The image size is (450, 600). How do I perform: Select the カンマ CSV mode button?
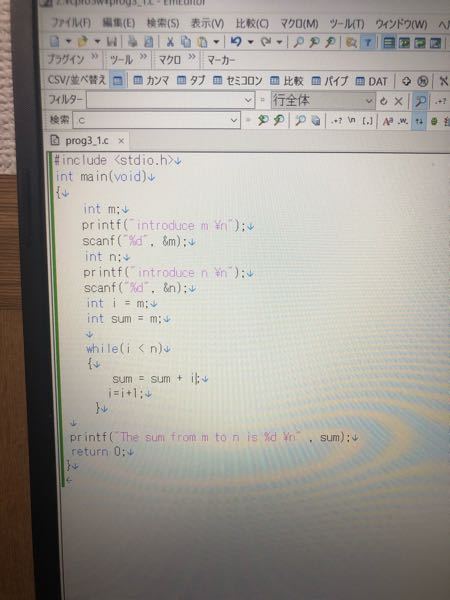point(151,80)
